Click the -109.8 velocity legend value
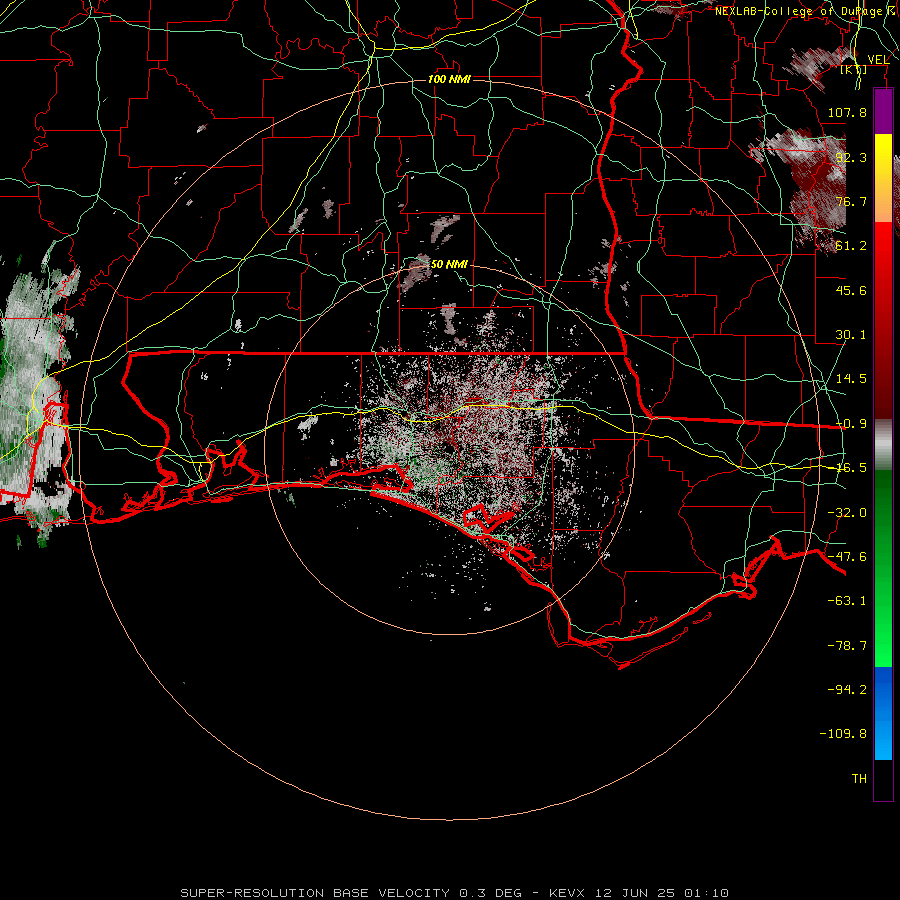Viewport: 900px width, 900px height. pyautogui.click(x=843, y=734)
